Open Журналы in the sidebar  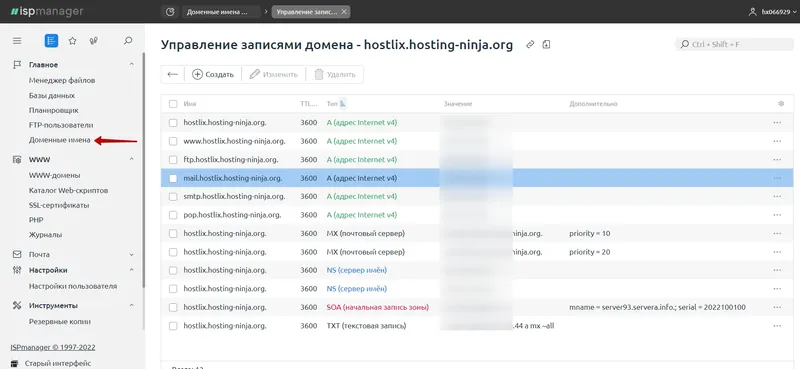45,235
